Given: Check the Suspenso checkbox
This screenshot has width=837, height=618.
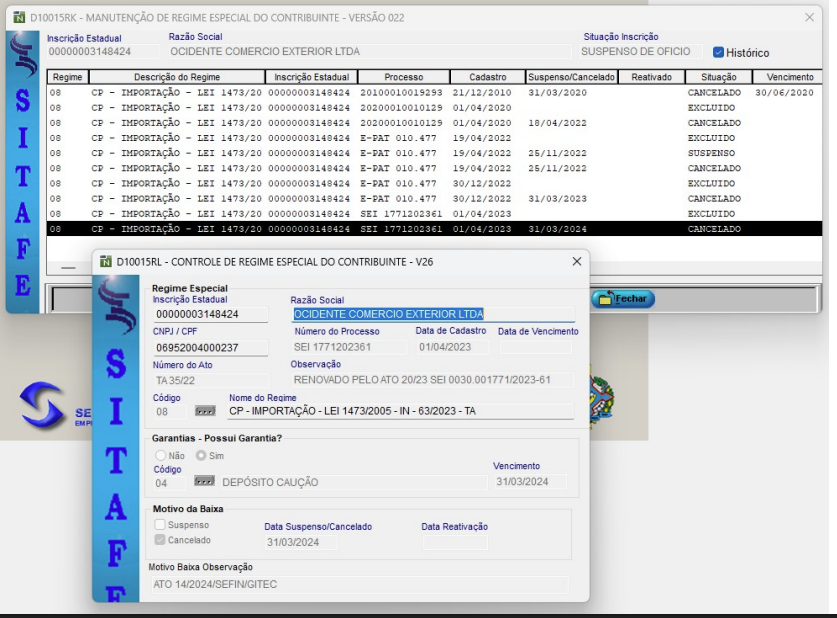Looking at the screenshot, I should [x=160, y=524].
